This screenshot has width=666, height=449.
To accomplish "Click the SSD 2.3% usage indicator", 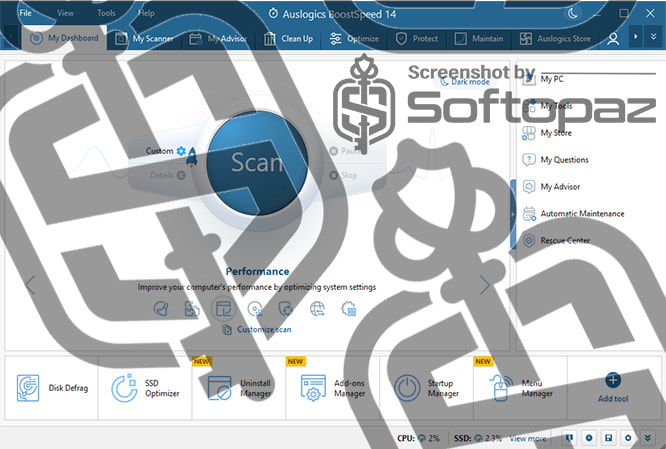I will point(478,438).
